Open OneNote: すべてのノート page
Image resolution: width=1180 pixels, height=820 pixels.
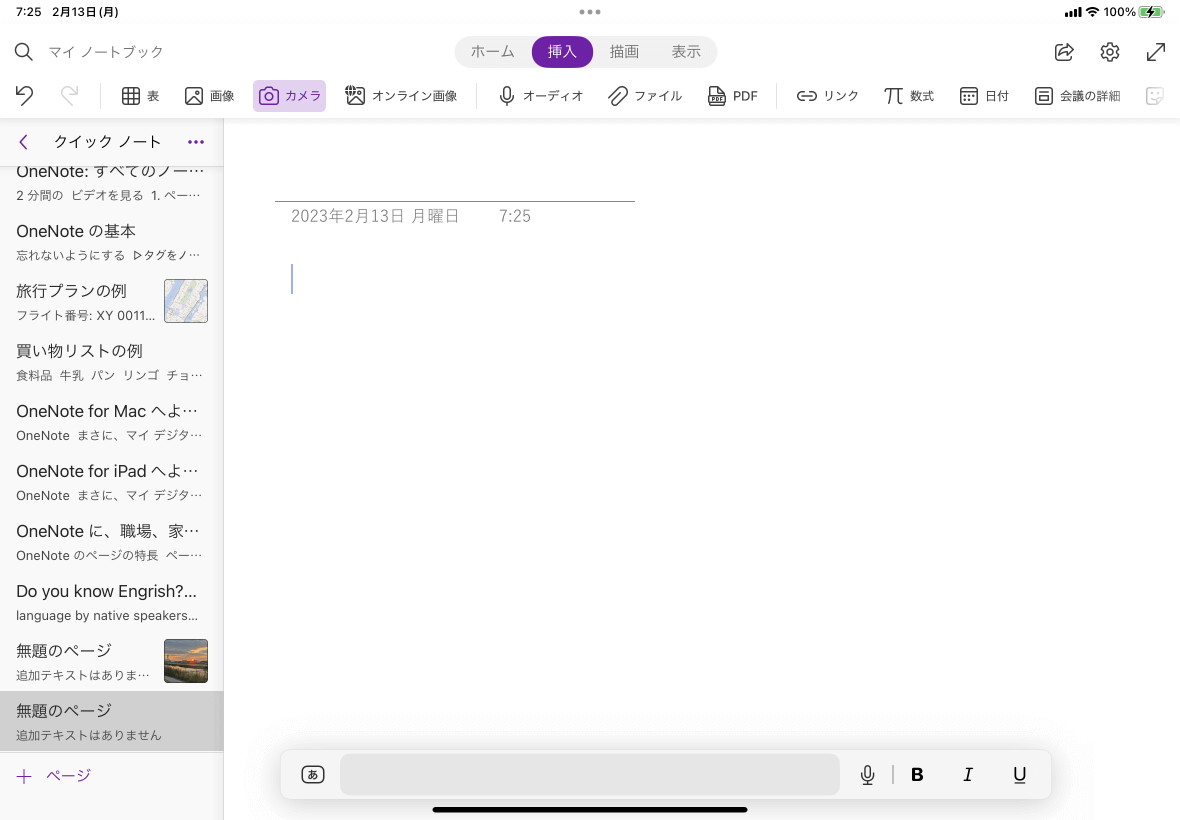[111, 186]
